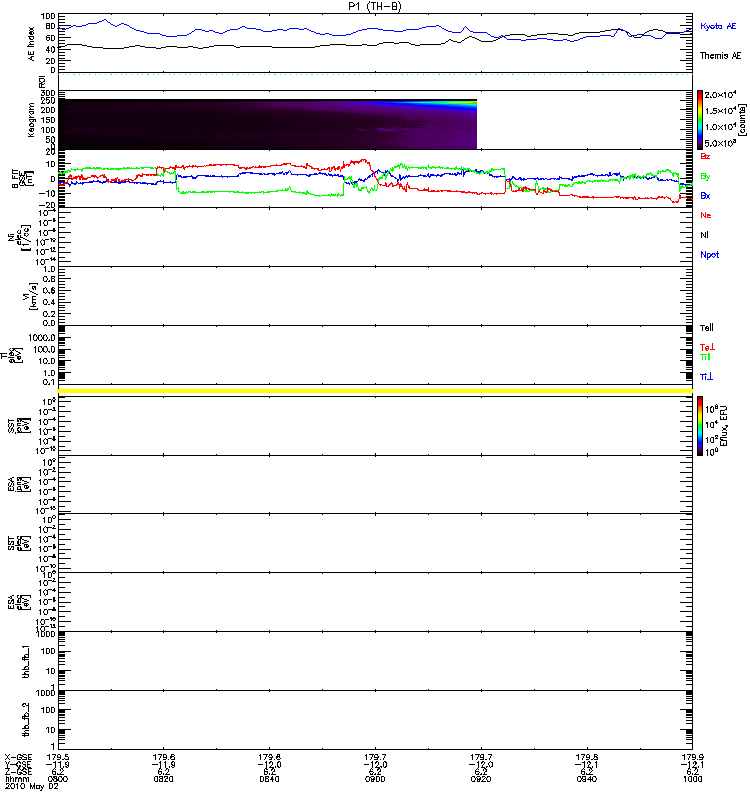Viewport: 750px width, 800px height.
Task: Click the Keogram counts color bar
Action: (x=703, y=119)
